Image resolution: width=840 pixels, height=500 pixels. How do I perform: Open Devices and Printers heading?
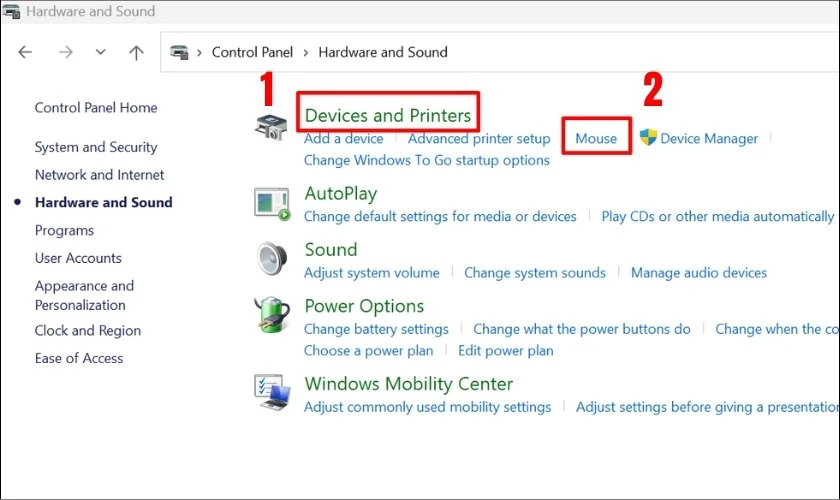(388, 115)
